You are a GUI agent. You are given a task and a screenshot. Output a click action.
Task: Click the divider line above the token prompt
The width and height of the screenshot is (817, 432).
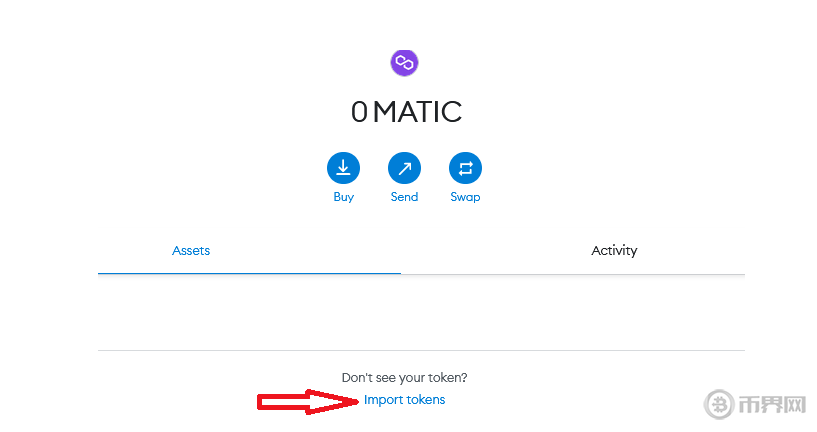(x=420, y=350)
